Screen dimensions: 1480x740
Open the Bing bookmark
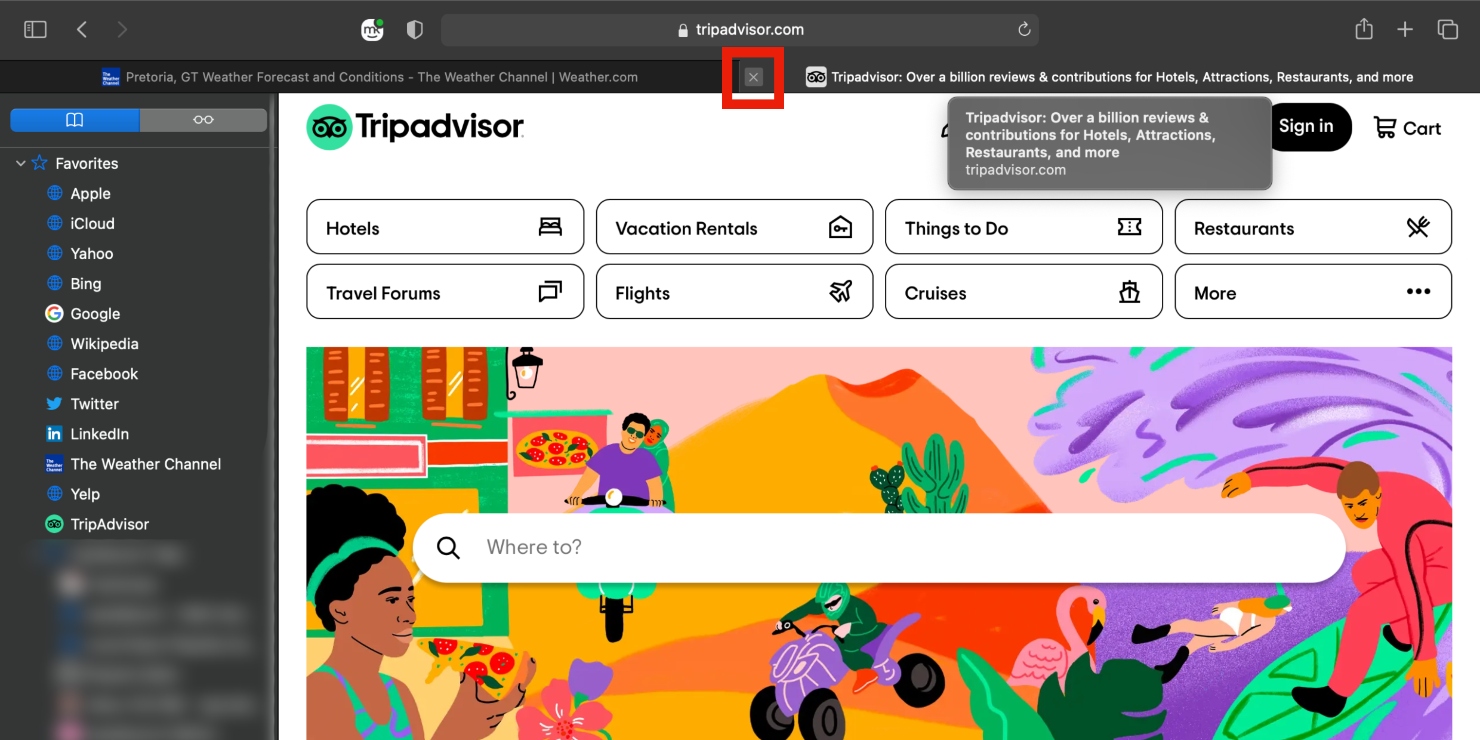[85, 284]
